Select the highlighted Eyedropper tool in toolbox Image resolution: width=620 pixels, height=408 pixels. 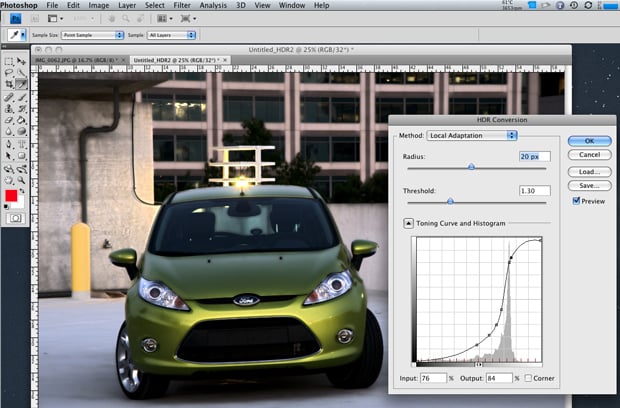point(21,84)
